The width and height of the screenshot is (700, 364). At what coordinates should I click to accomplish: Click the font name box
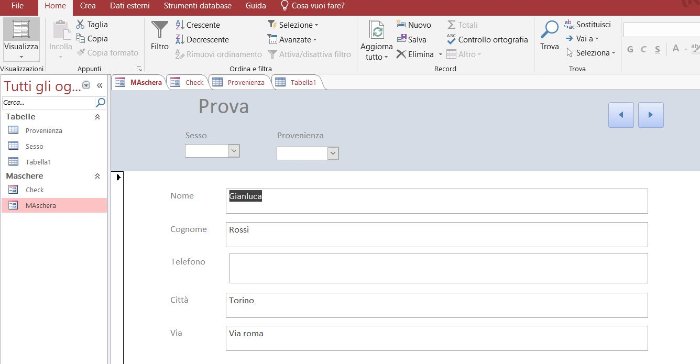(661, 29)
